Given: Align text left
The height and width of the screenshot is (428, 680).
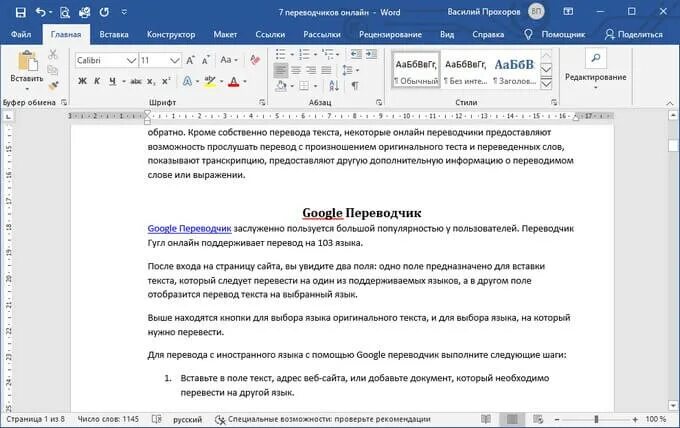Looking at the screenshot, I should (281, 70).
